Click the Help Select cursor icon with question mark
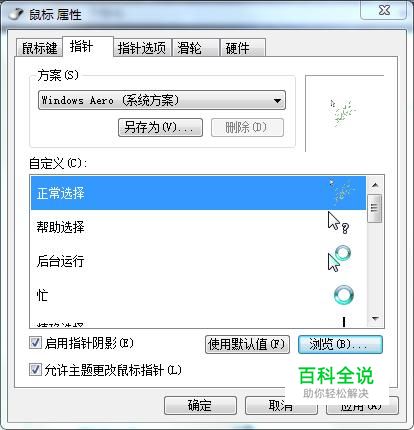This screenshot has height=430, width=414. 338,222
